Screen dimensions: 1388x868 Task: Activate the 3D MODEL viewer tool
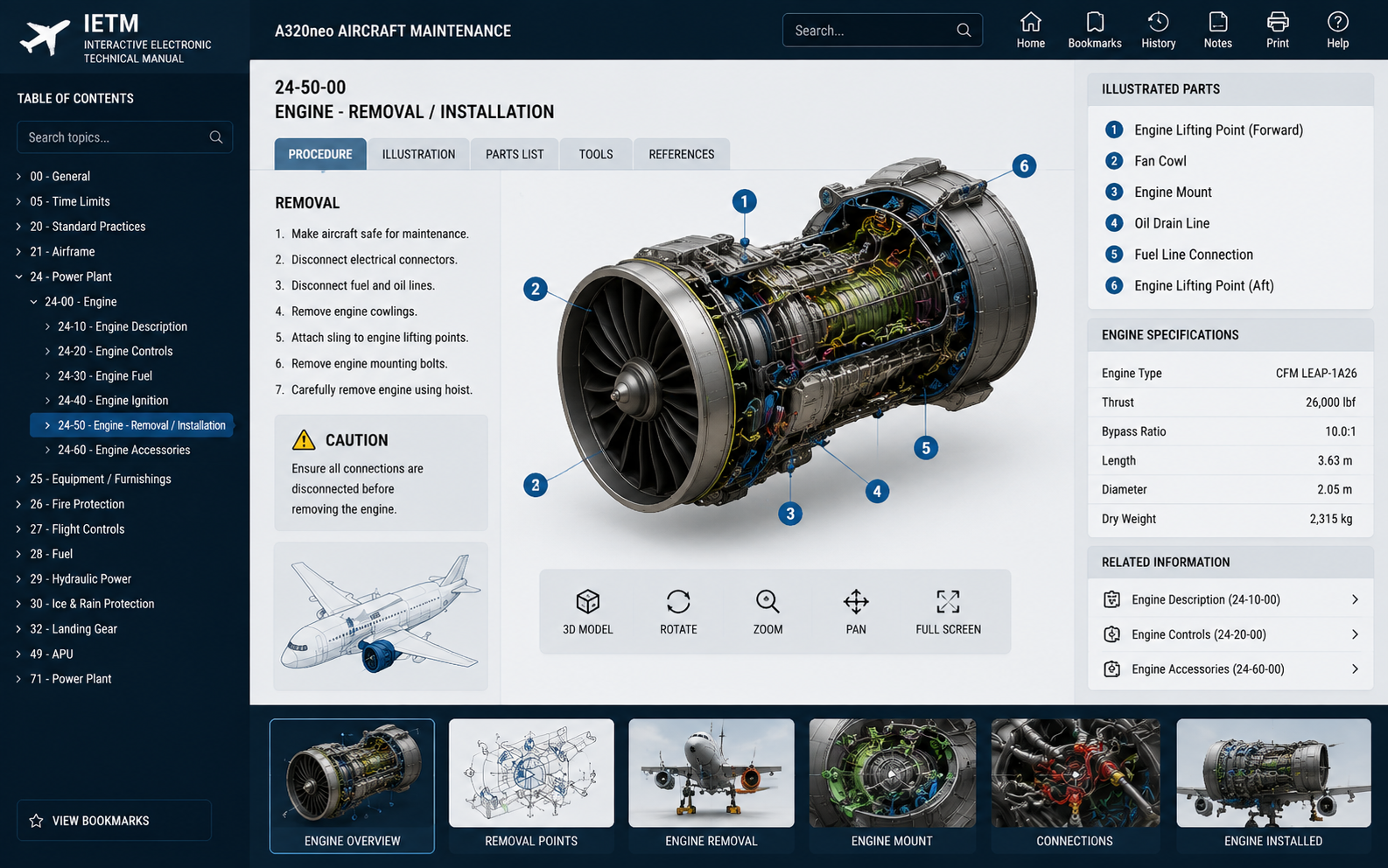tap(588, 612)
